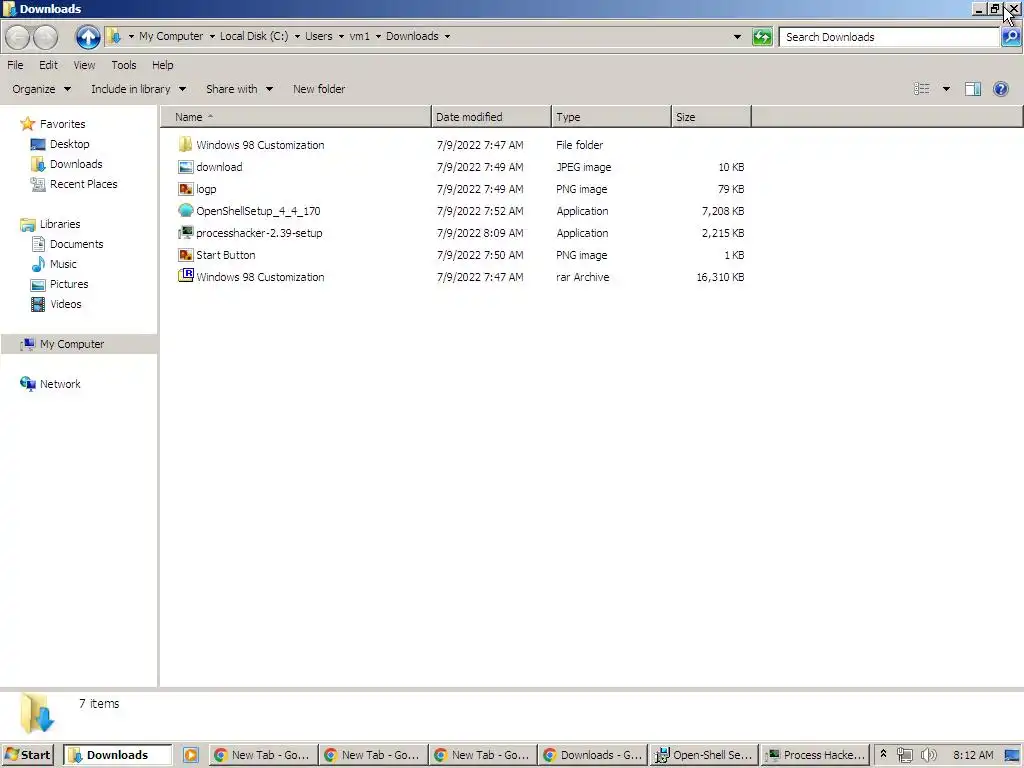The width and height of the screenshot is (1024, 768).
Task: Select the Windows 98 Customization folder icon
Action: [x=185, y=144]
